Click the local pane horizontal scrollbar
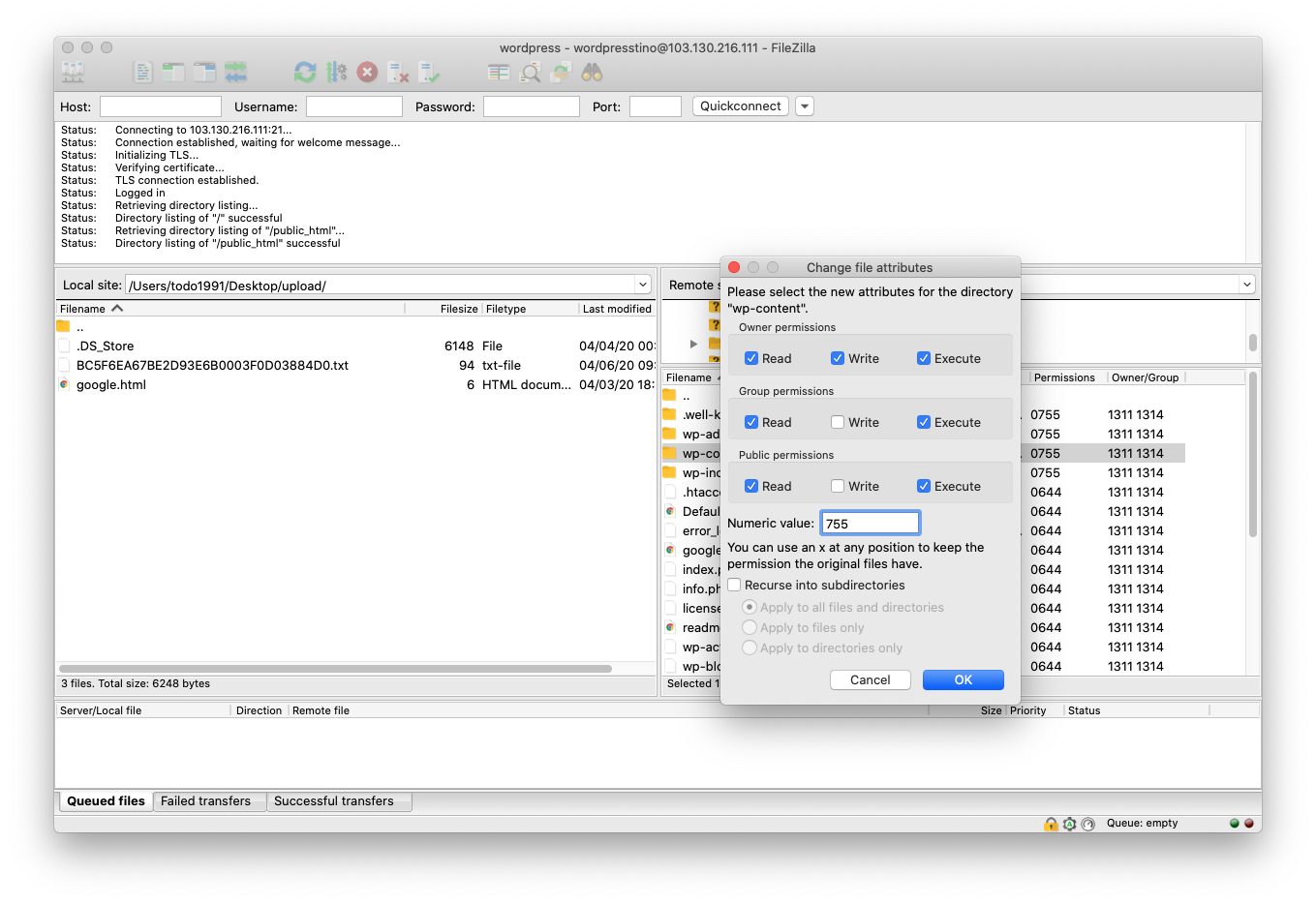Image resolution: width=1316 pixels, height=904 pixels. click(335, 668)
